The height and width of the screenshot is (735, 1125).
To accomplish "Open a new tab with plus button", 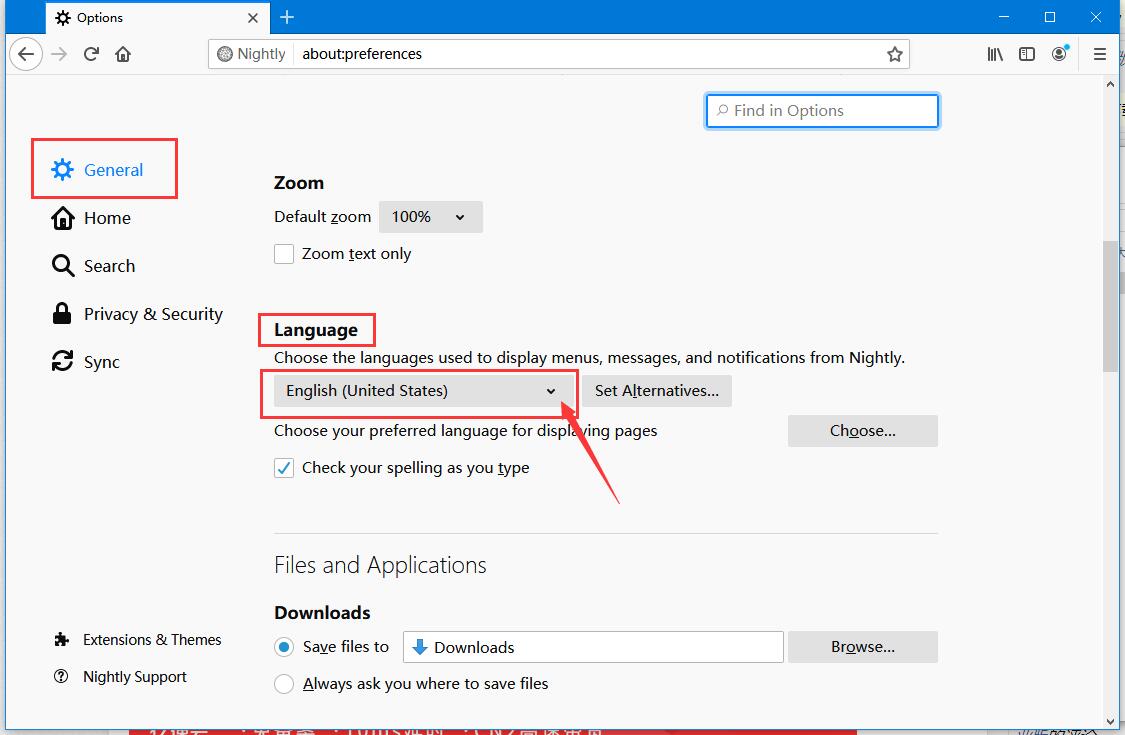I will (x=287, y=17).
